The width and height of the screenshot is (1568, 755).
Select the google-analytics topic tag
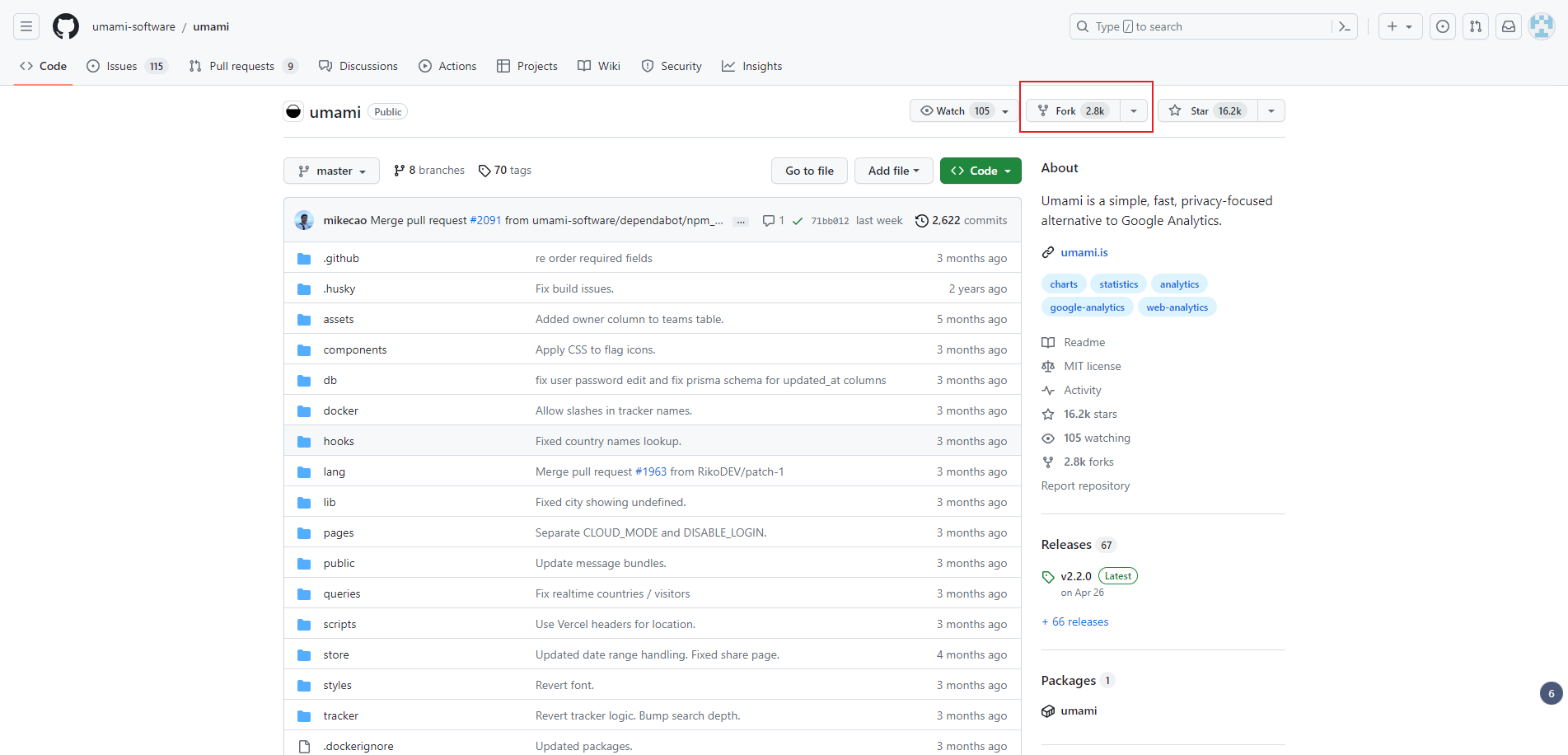(1087, 307)
